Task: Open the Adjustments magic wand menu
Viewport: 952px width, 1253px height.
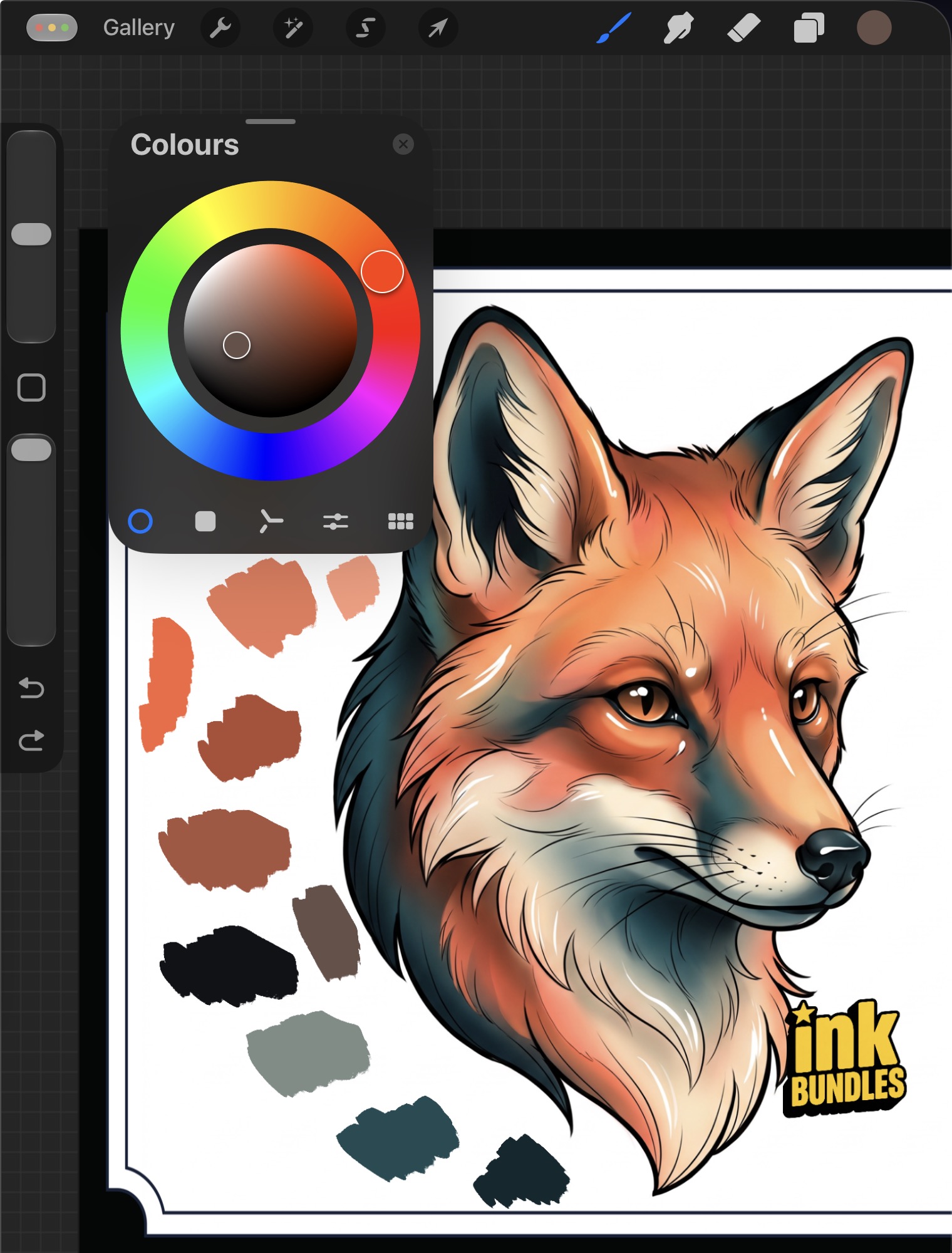Action: (292, 28)
